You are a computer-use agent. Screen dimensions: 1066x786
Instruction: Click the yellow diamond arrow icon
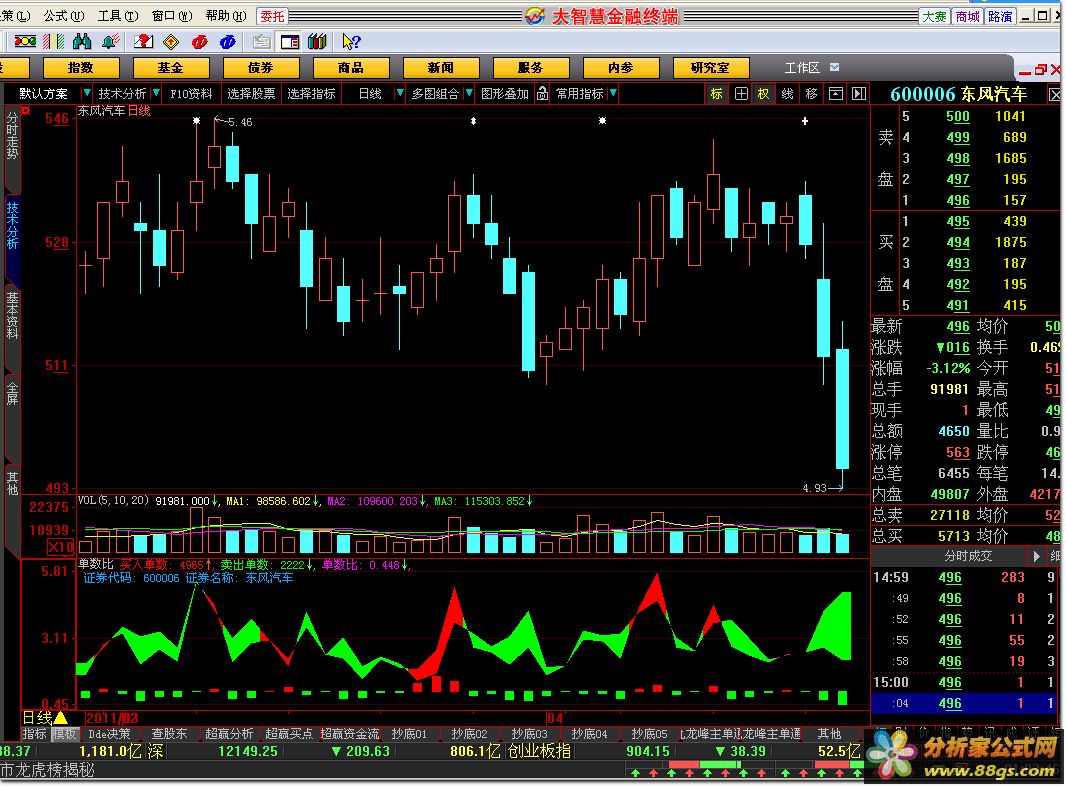[x=171, y=42]
